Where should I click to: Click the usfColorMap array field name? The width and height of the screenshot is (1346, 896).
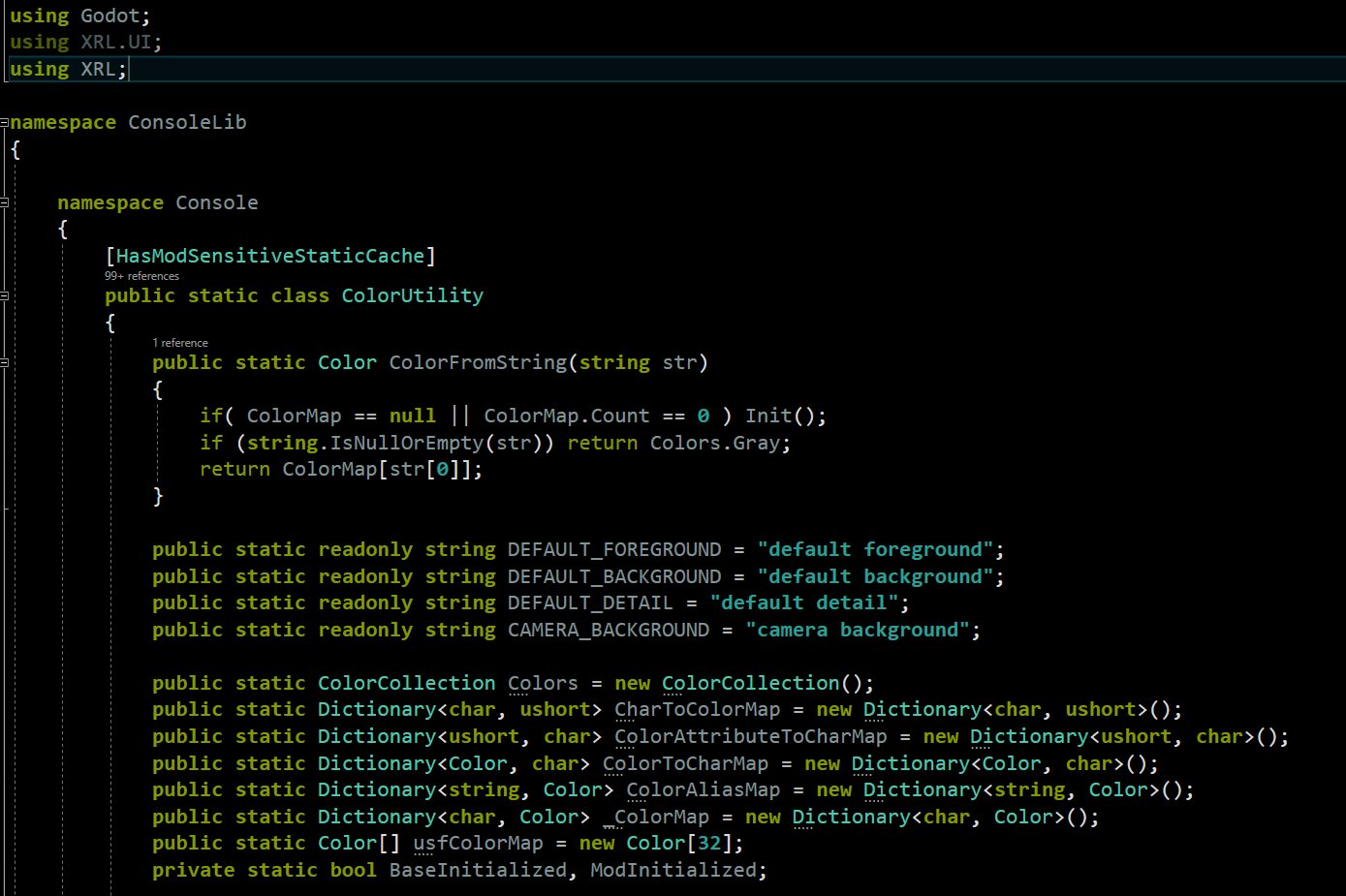(478, 843)
